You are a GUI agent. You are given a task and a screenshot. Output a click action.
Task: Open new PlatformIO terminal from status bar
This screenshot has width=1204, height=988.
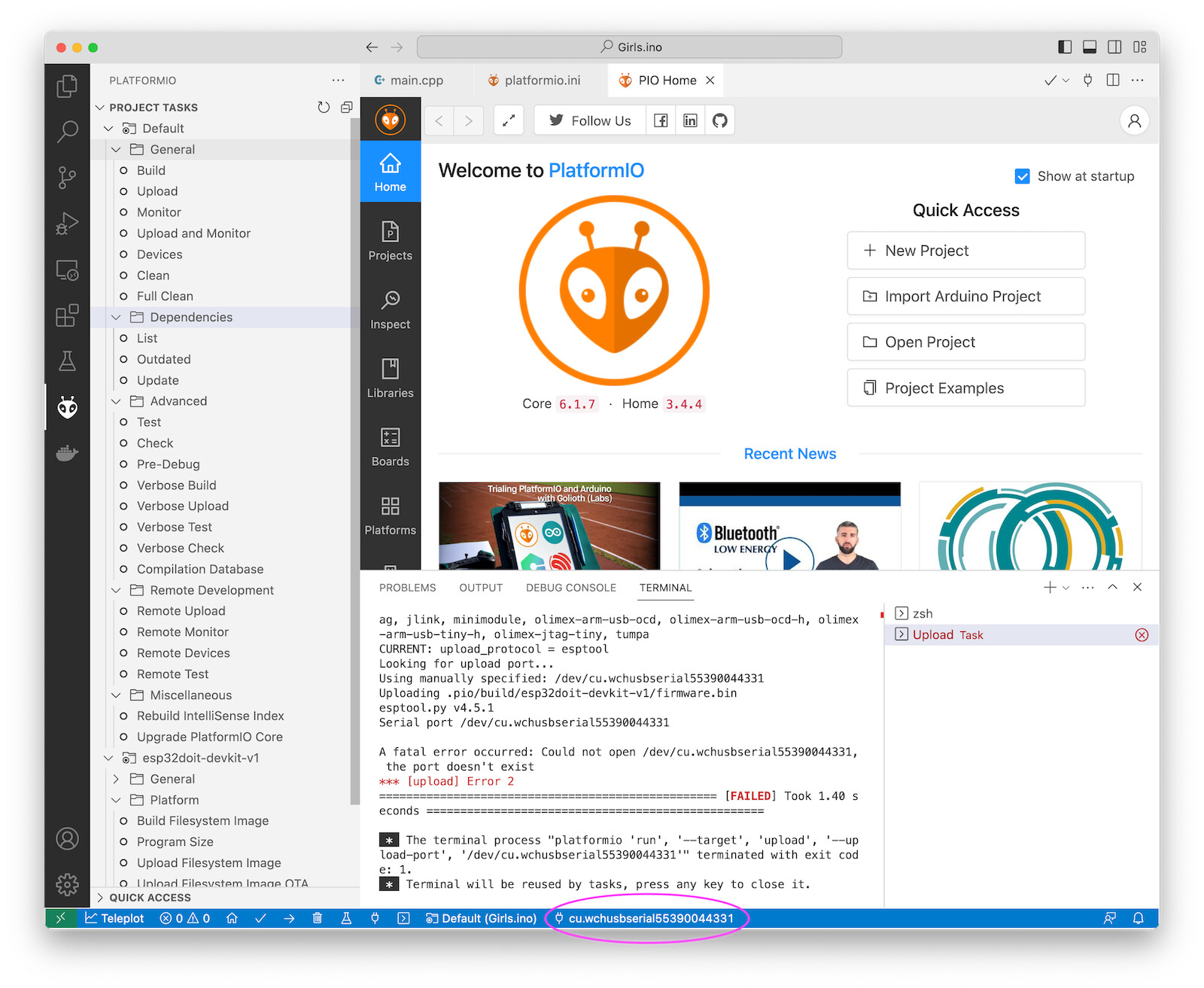pos(403,918)
